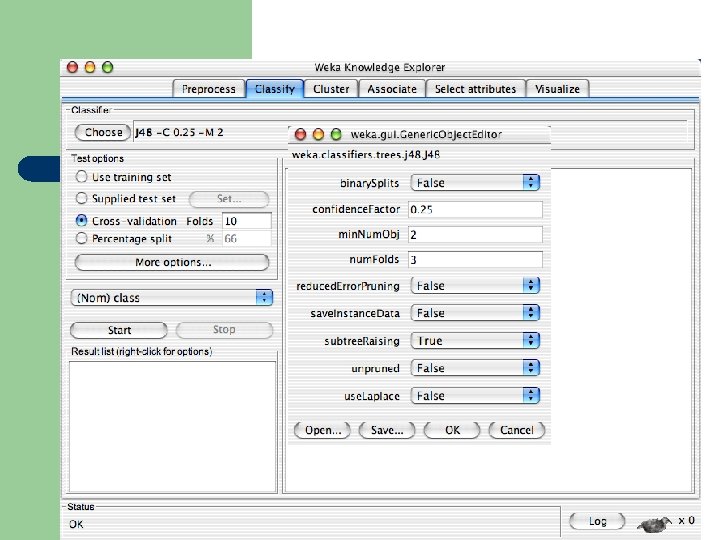The width and height of the screenshot is (720, 540).
Task: Open the reducedErrorPruning dropdown
Action: point(475,286)
